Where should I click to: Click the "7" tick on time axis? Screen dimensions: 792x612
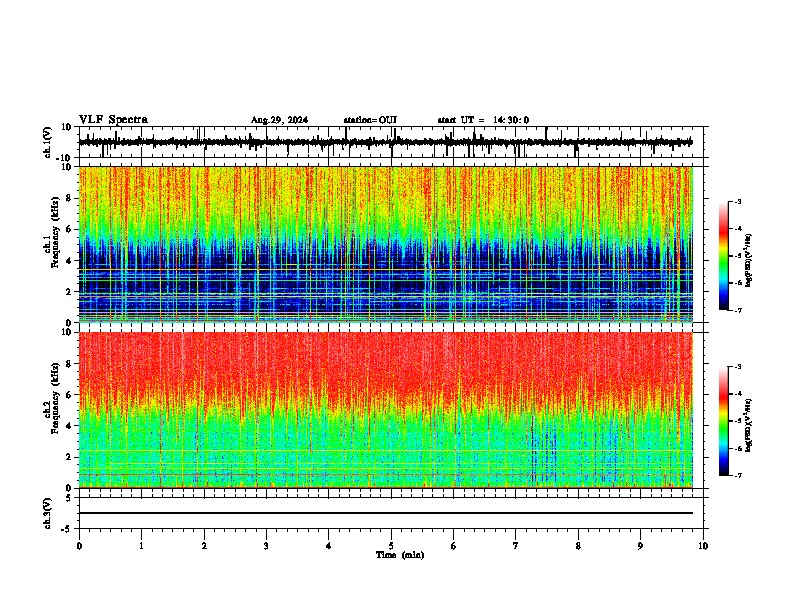[516, 546]
